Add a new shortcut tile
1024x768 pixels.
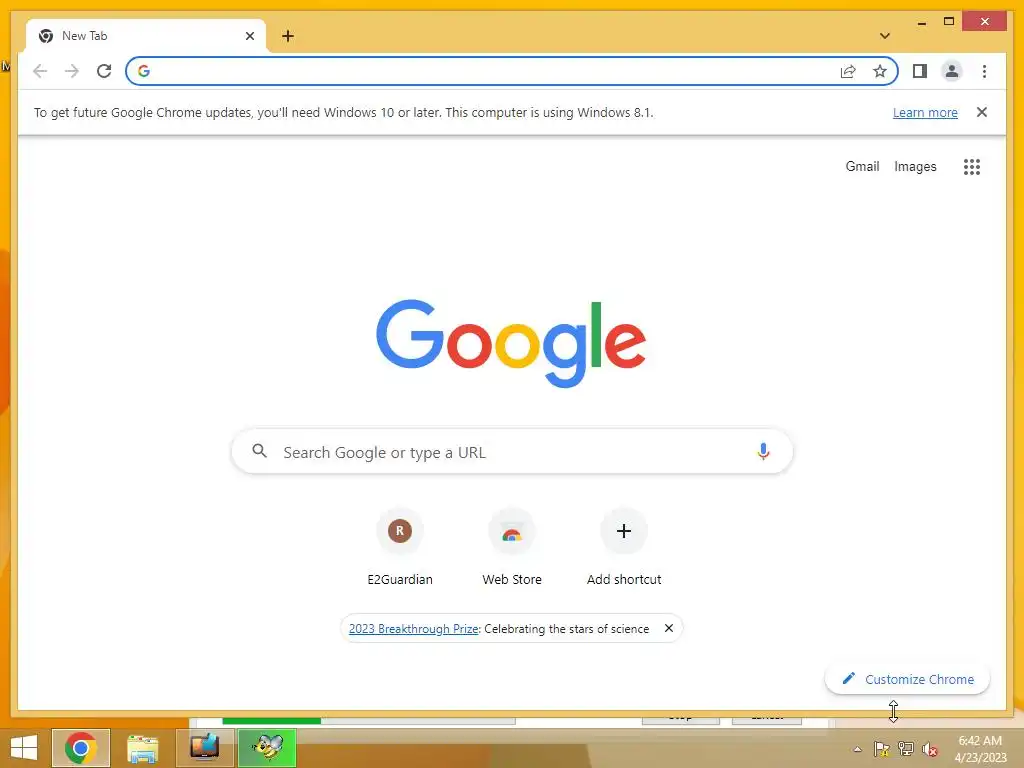point(624,548)
